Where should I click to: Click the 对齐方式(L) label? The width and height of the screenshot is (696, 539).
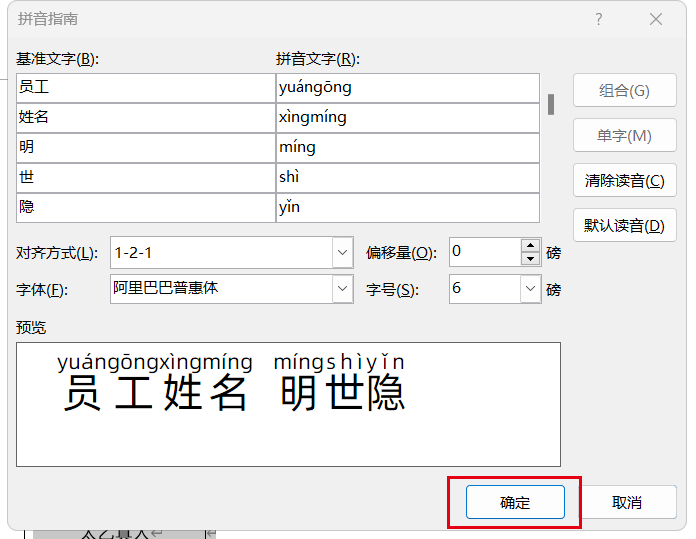point(57,253)
